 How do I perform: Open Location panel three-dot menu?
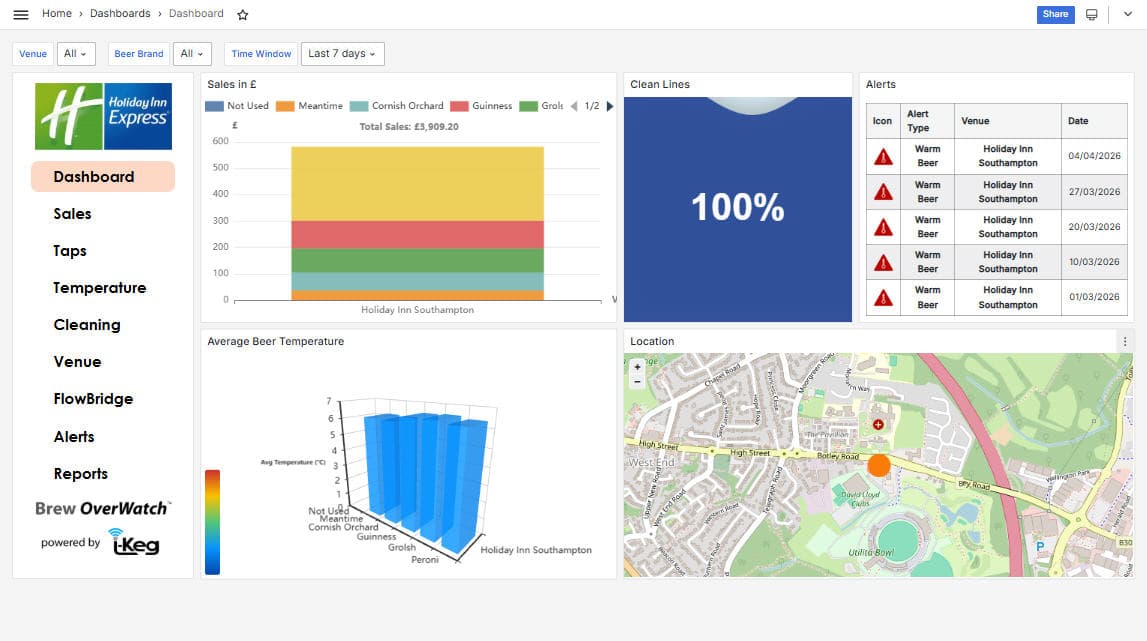pos(1125,342)
